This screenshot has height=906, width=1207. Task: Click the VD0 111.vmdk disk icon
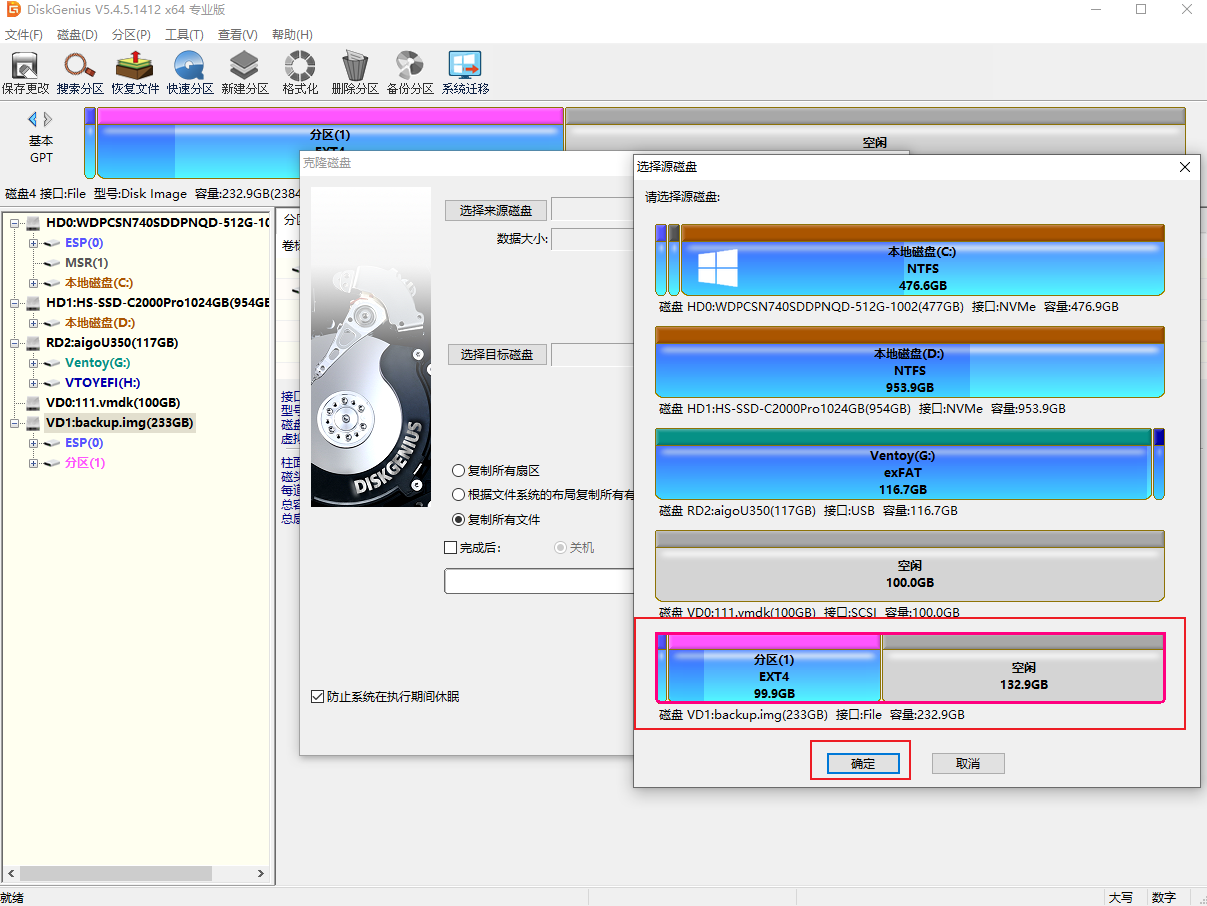click(x=34, y=403)
